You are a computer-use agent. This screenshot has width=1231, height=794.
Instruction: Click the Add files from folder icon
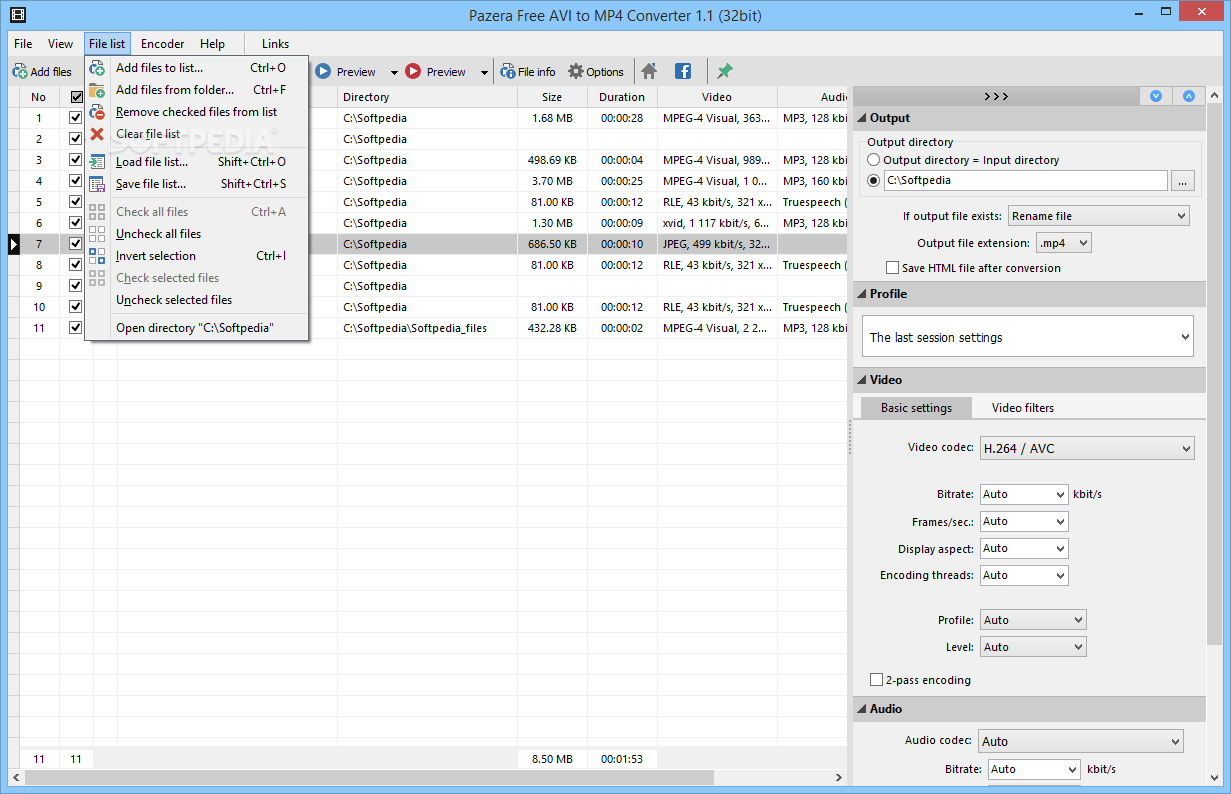tap(97, 90)
